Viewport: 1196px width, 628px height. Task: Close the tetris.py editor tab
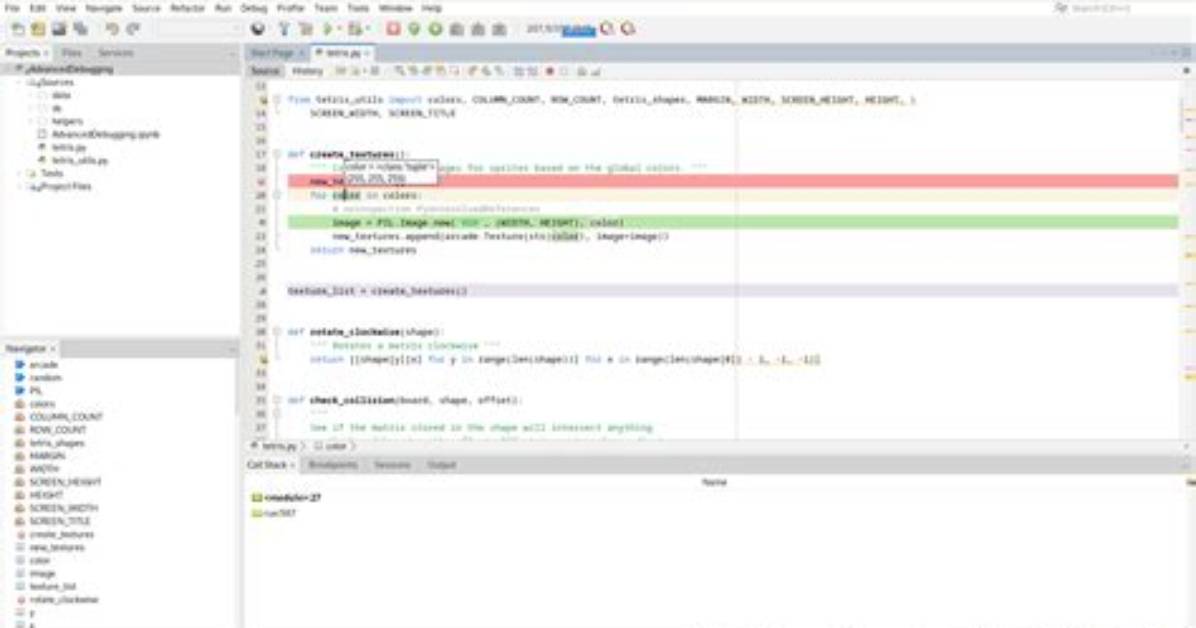pyautogui.click(x=367, y=53)
